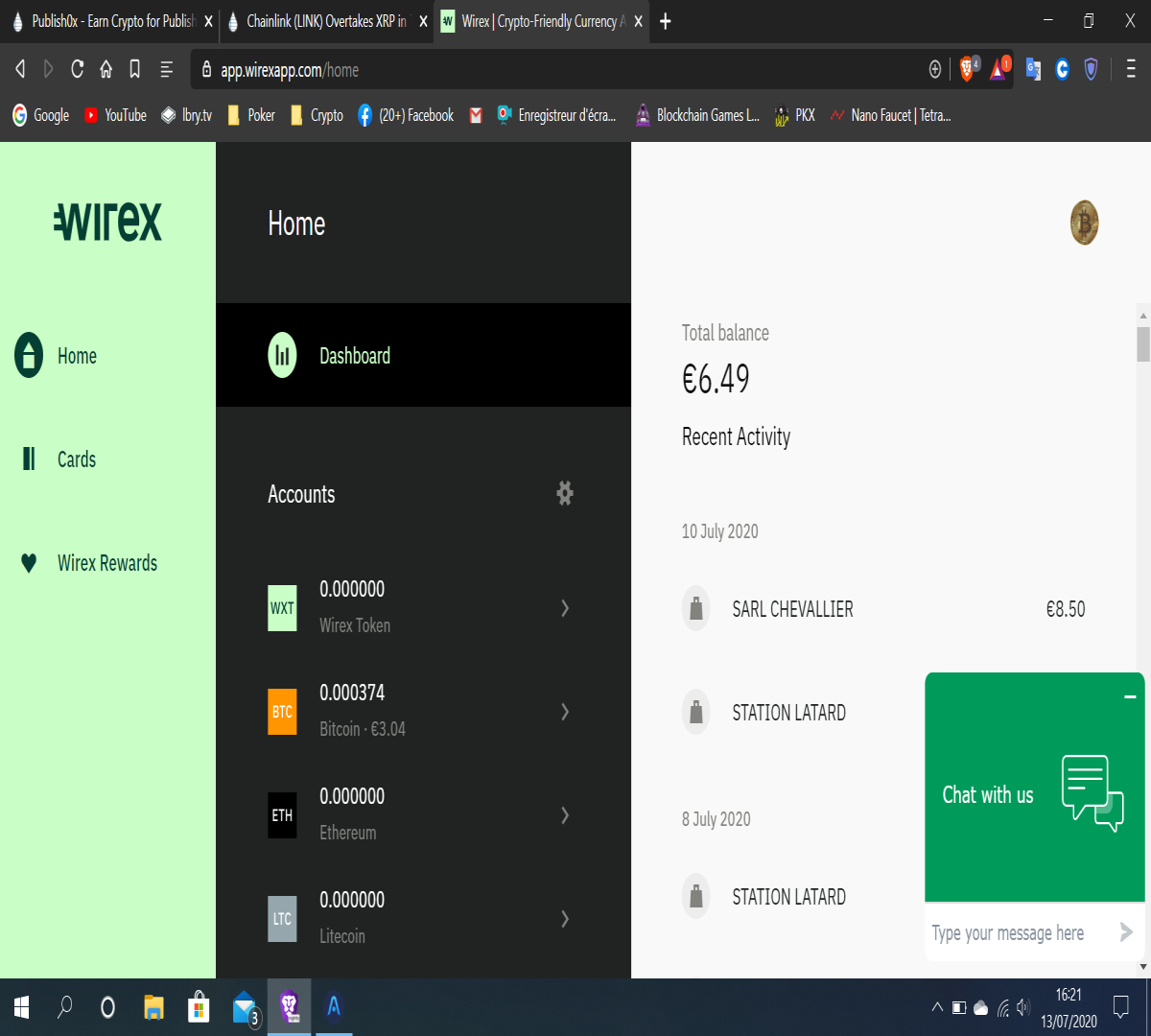The height and width of the screenshot is (1036, 1151).
Task: Open Blockchain Games bookmark
Action: [x=697, y=115]
